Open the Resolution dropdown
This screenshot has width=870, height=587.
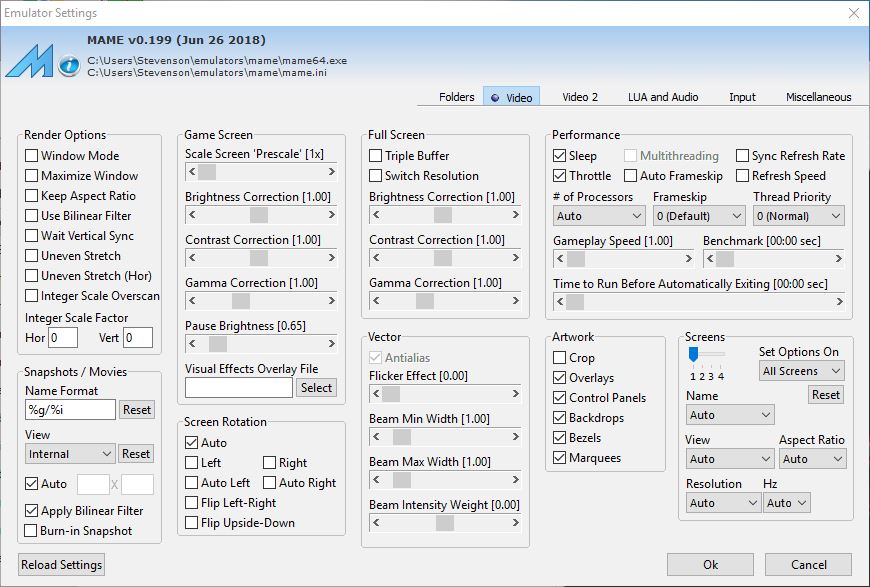[x=723, y=503]
